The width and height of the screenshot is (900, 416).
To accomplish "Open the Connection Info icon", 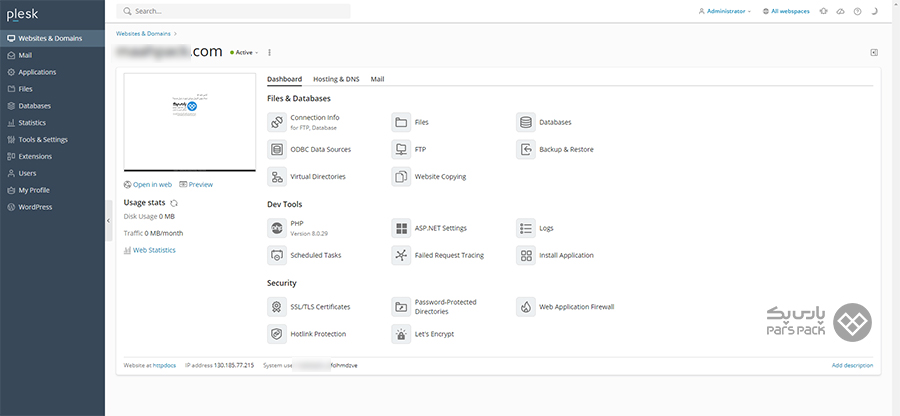I will (277, 122).
